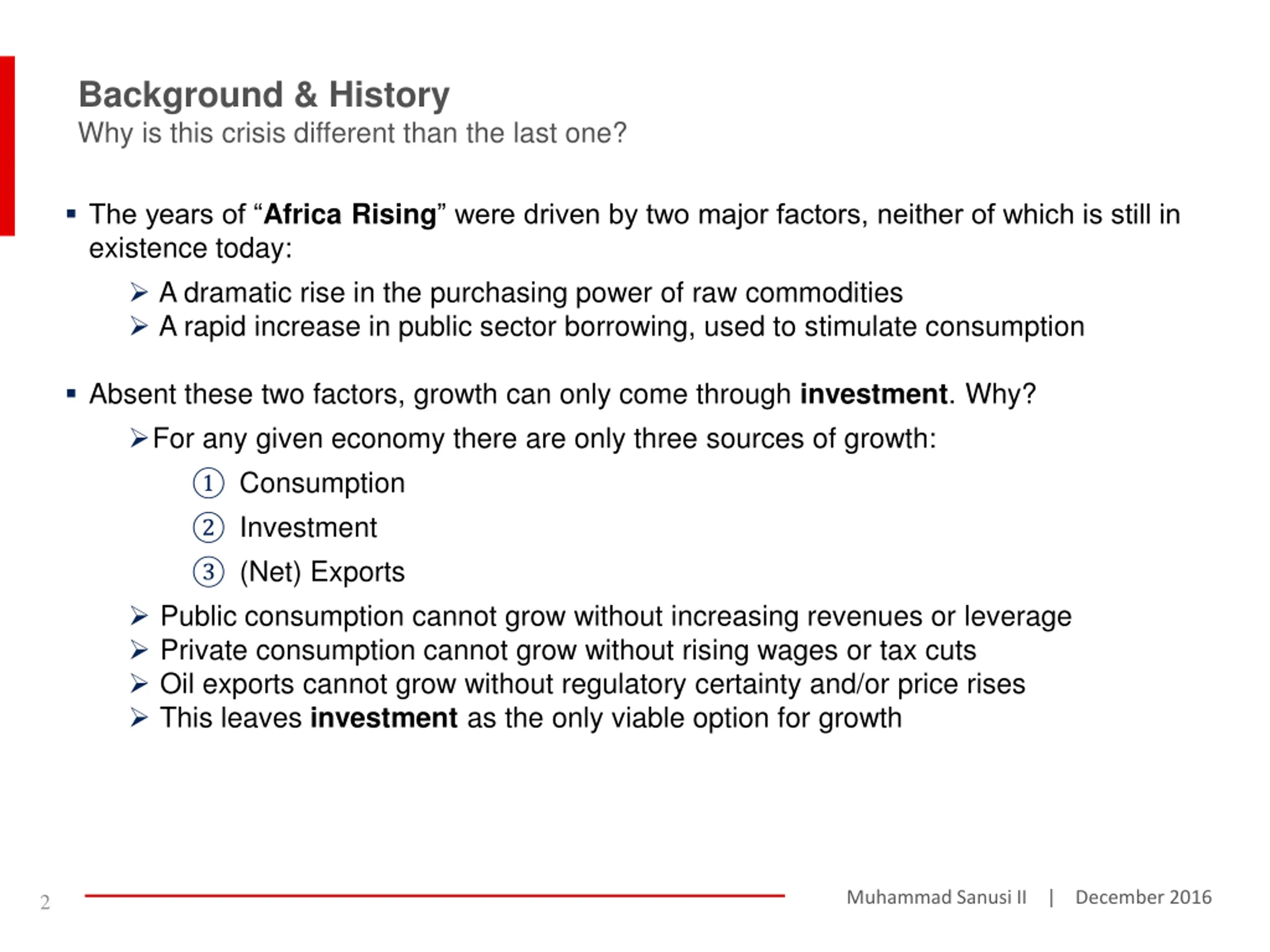Image resolution: width=1270 pixels, height=952 pixels.
Task: Click arrow bullet before 'Oil exports'
Action: click(x=139, y=684)
